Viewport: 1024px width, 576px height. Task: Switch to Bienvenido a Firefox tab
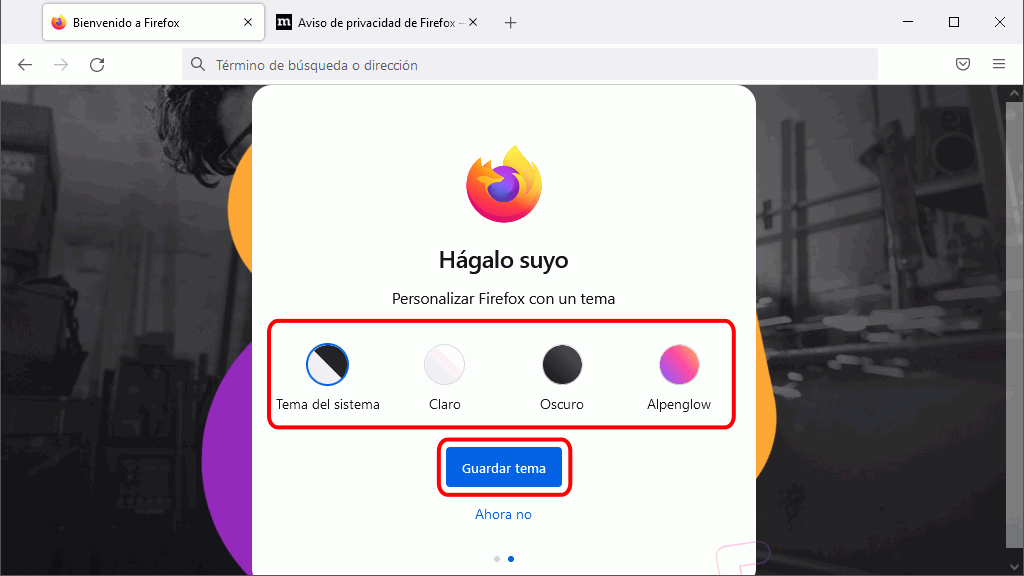click(153, 22)
